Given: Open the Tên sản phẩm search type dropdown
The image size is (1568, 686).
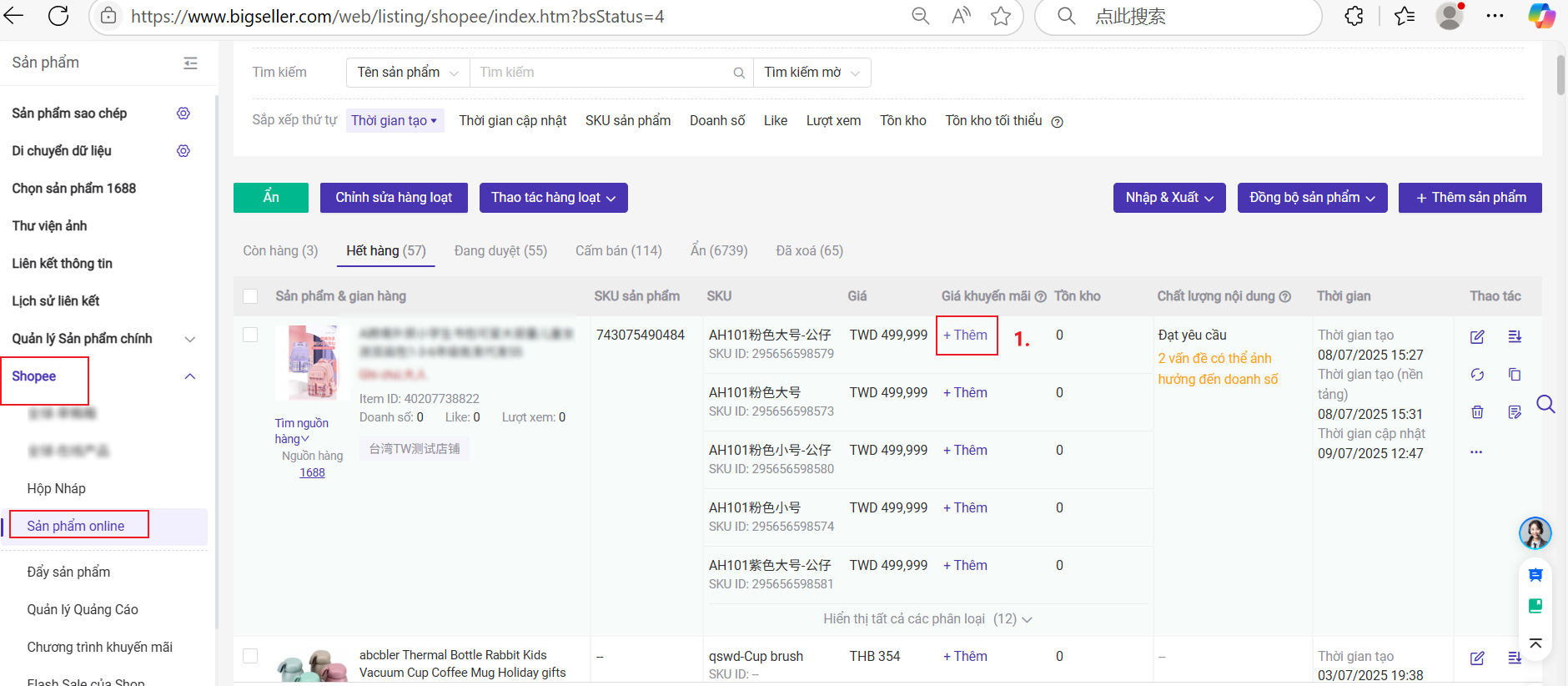Looking at the screenshot, I should [x=408, y=73].
